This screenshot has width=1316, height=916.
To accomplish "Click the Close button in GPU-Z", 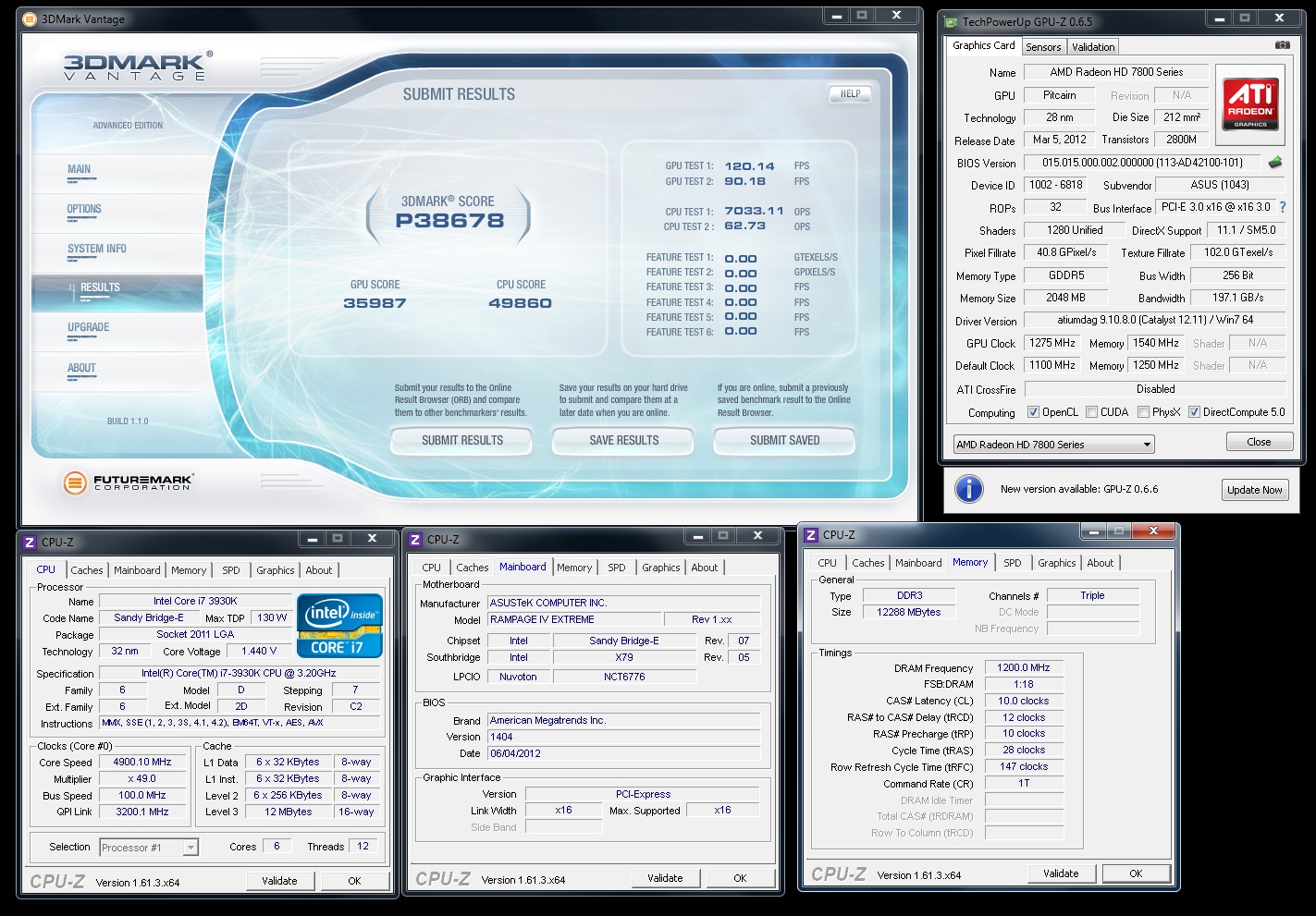I will (x=1259, y=442).
